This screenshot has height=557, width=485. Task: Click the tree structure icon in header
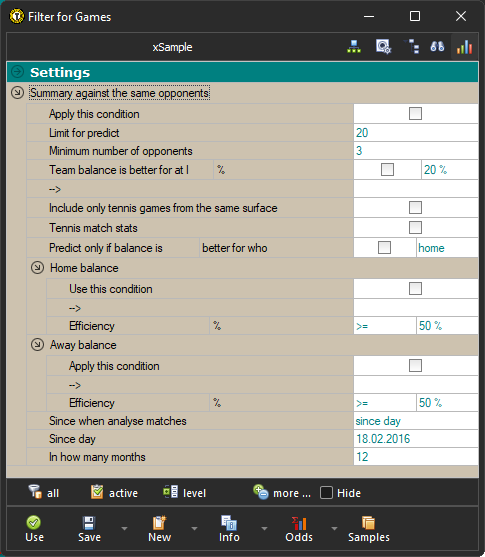(411, 47)
